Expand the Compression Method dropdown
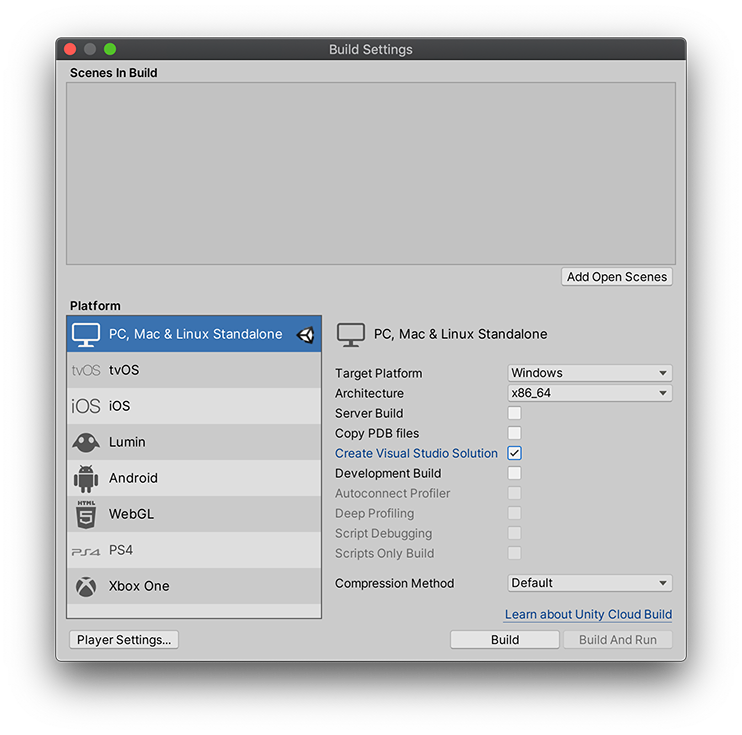Screen dimensions: 742x735 coord(589,583)
